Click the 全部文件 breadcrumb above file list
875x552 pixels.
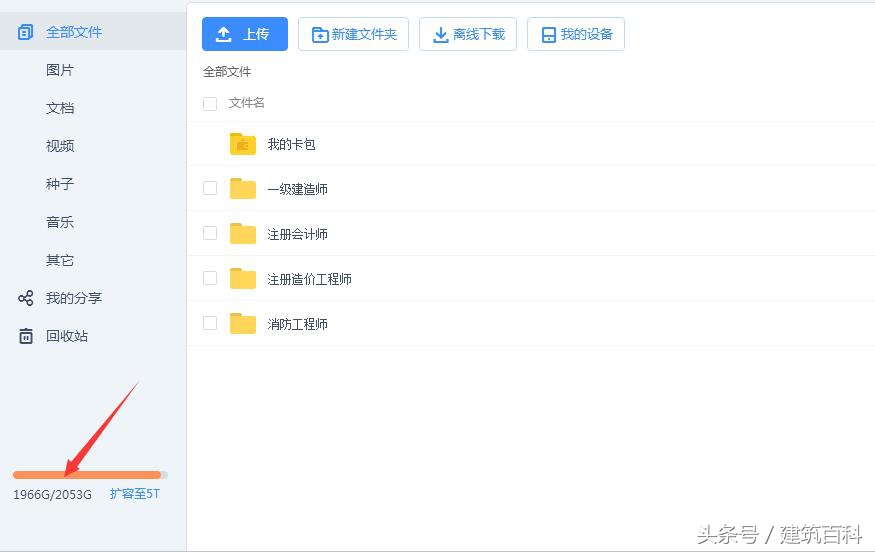pos(227,71)
